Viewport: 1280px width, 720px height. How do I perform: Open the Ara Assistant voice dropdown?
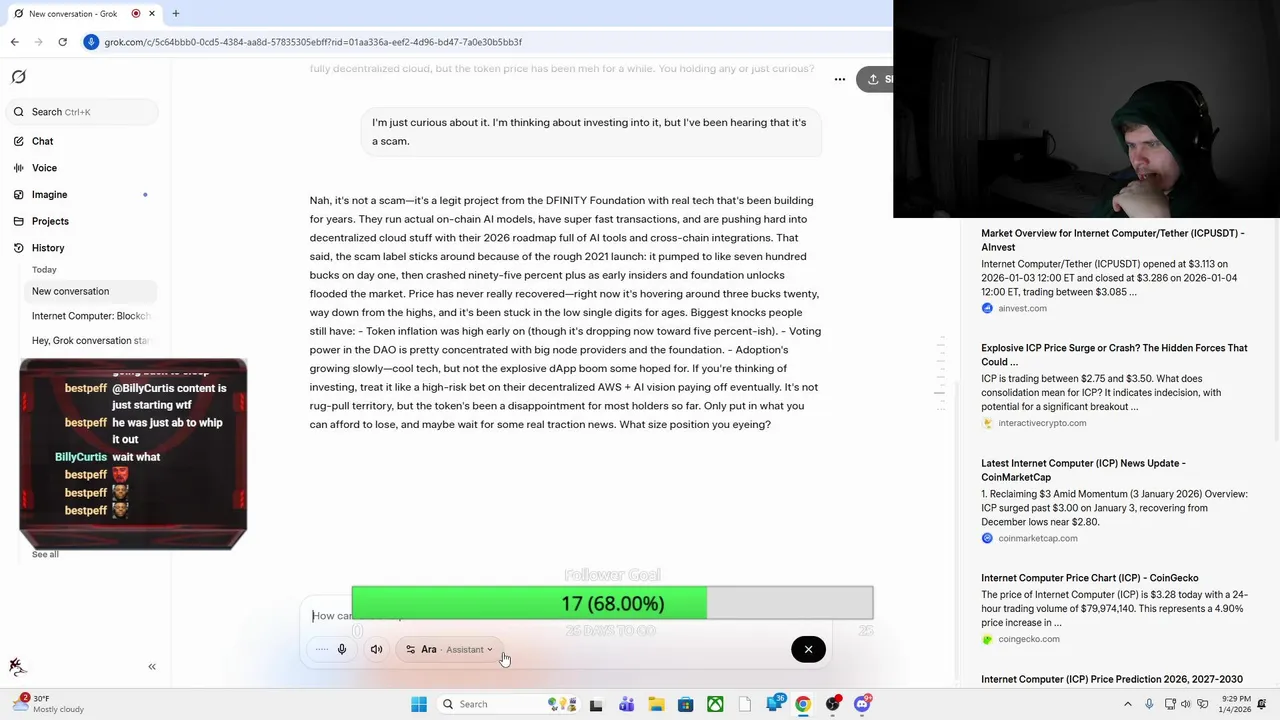450,650
